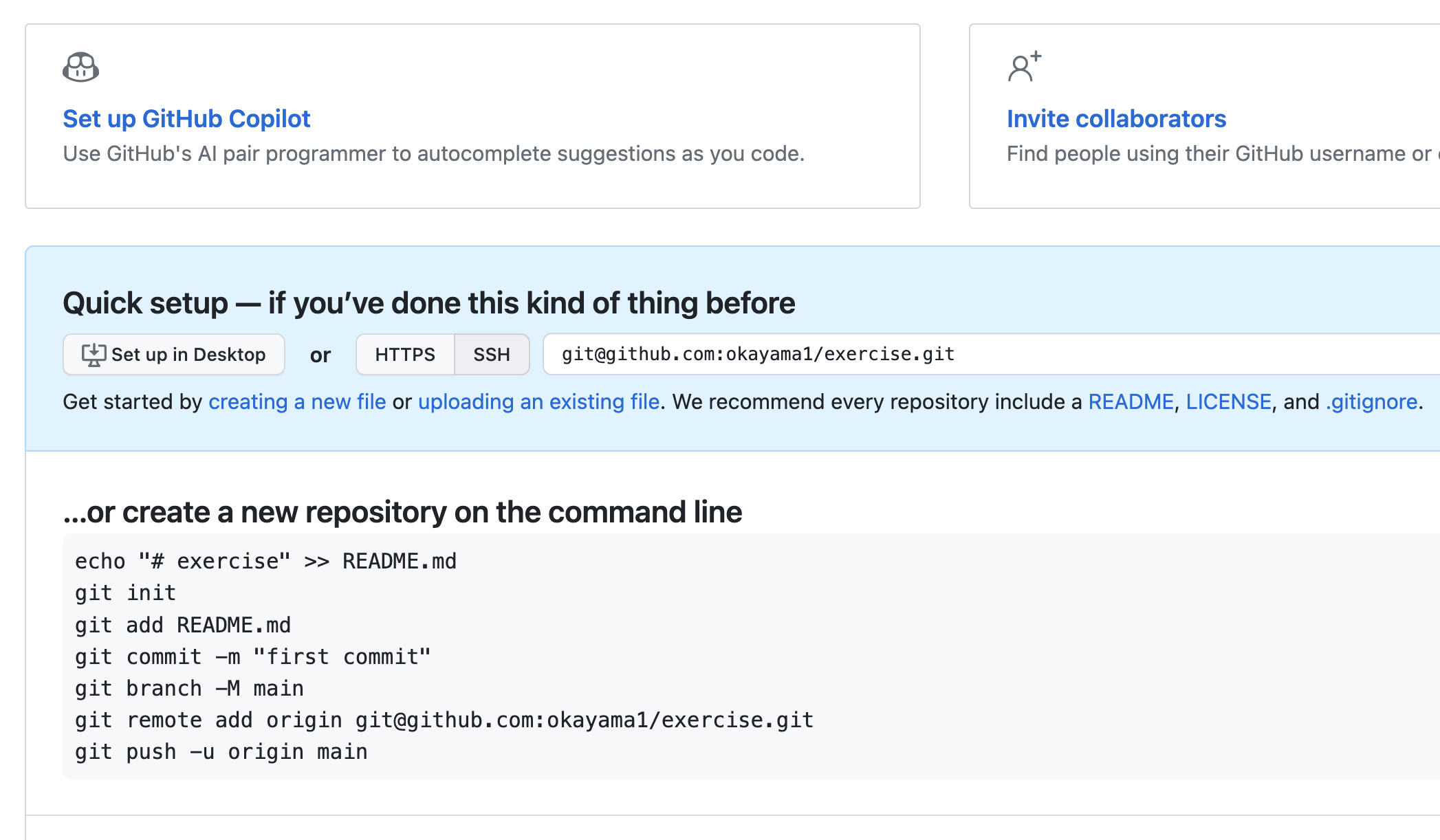Click the git add README.md line
The image size is (1440, 840).
183,626
